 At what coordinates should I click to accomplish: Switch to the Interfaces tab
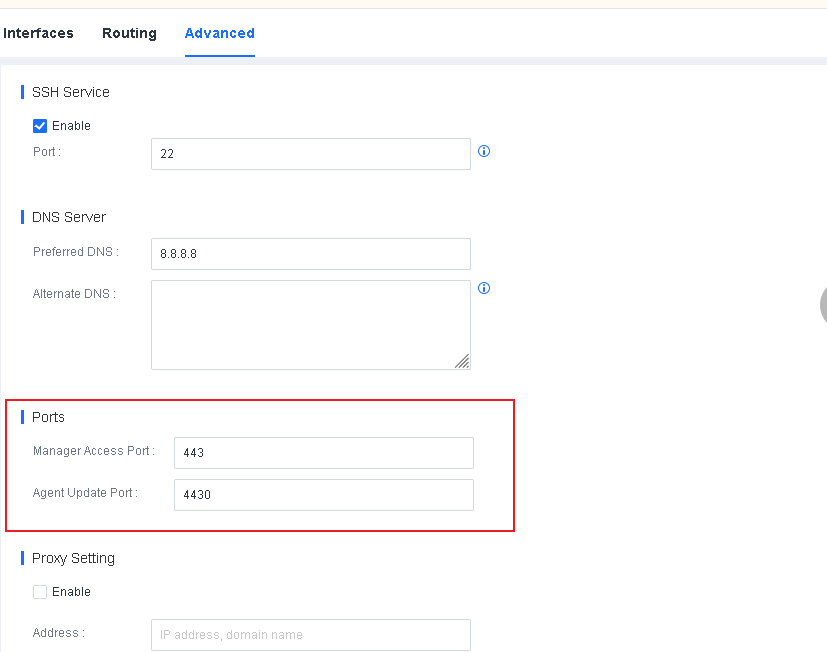point(38,33)
